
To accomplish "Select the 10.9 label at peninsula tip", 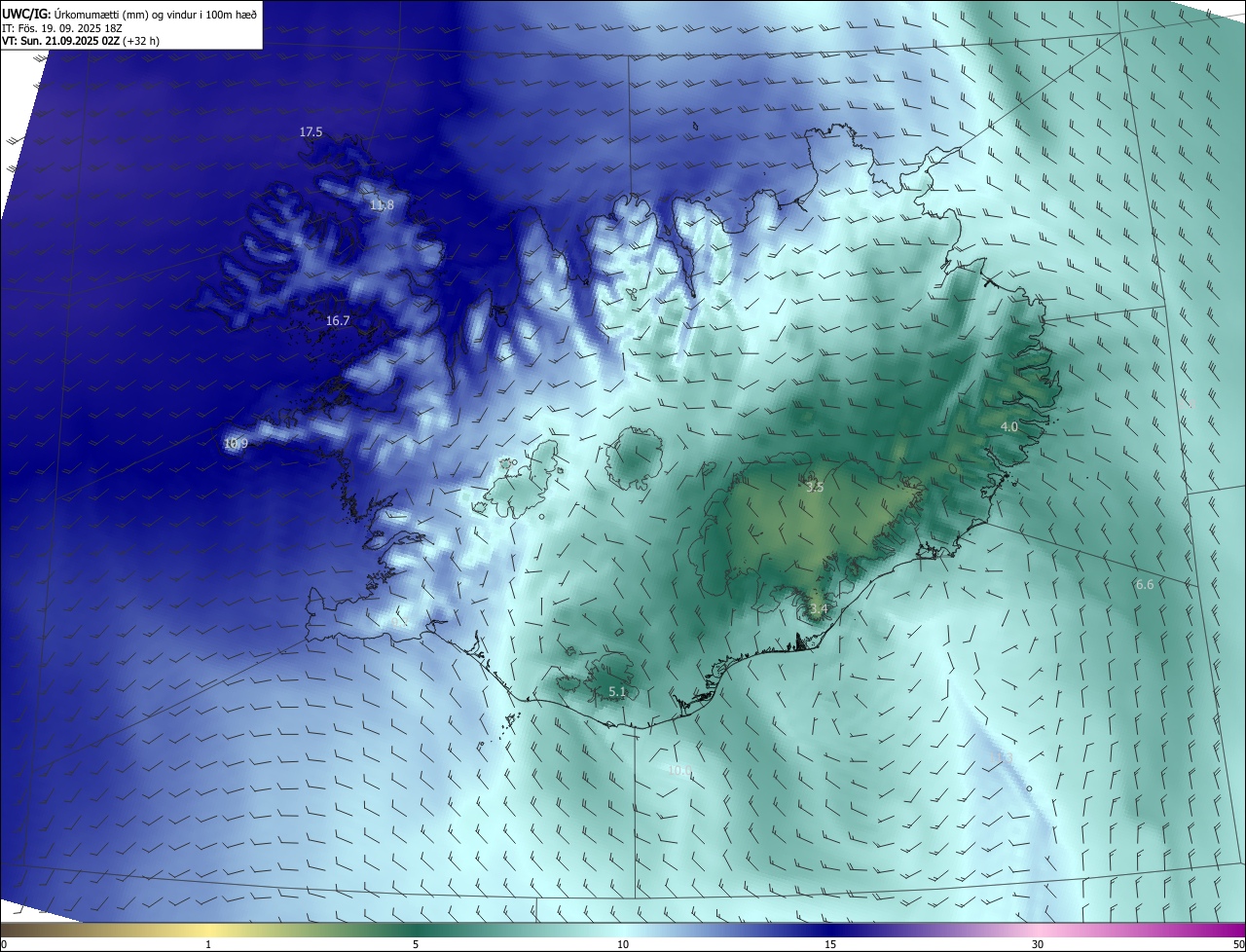I will pos(236,444).
